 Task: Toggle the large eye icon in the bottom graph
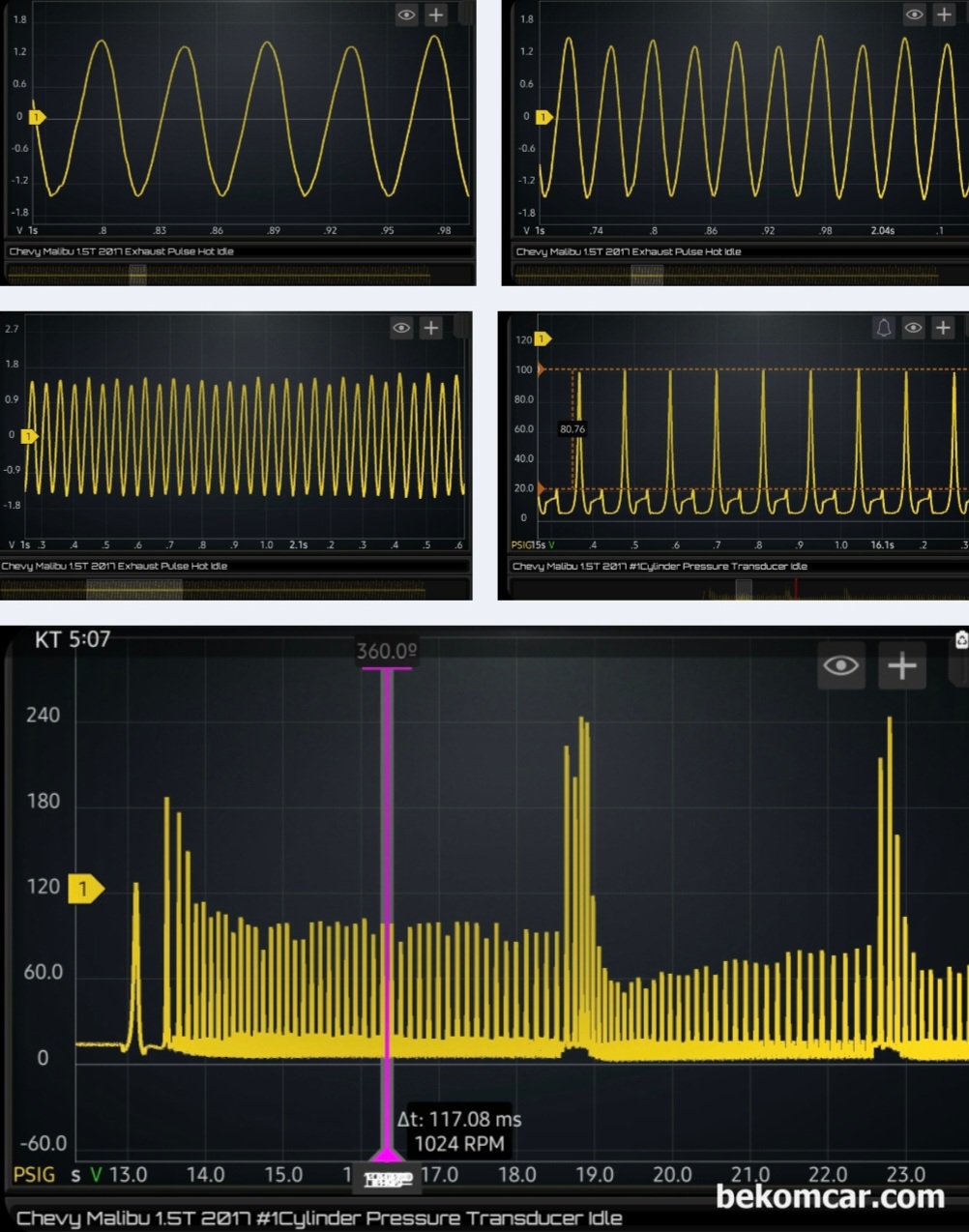pyautogui.click(x=840, y=665)
